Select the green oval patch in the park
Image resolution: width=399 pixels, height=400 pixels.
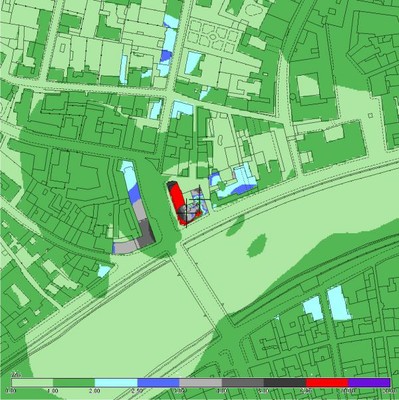[257, 245]
